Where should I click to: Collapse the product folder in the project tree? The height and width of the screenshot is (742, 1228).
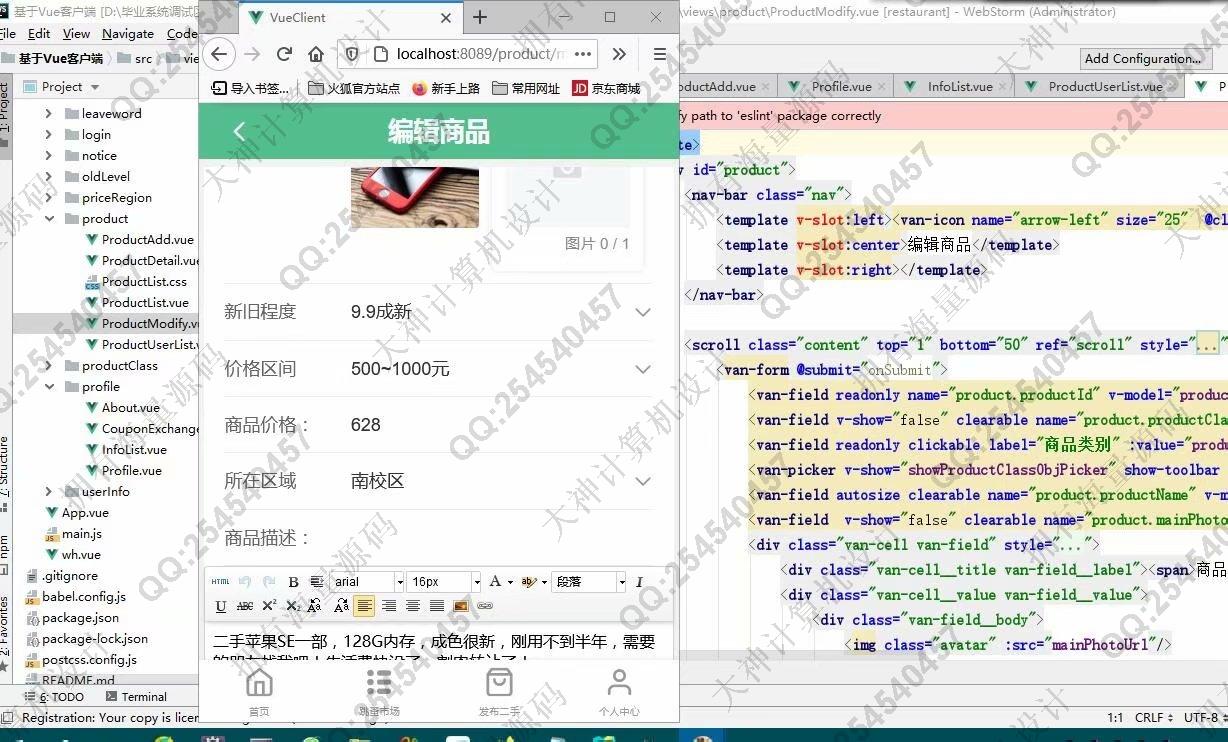pos(48,219)
